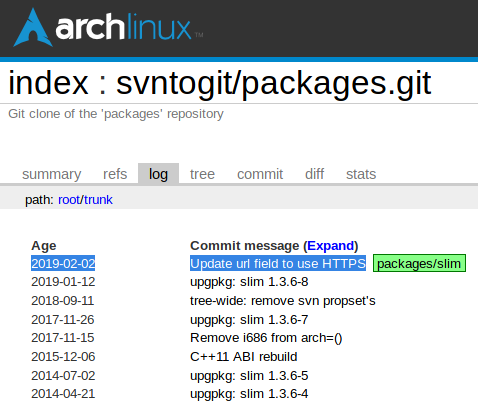Open 'Update url field to use HTTPS' commit

(x=278, y=263)
